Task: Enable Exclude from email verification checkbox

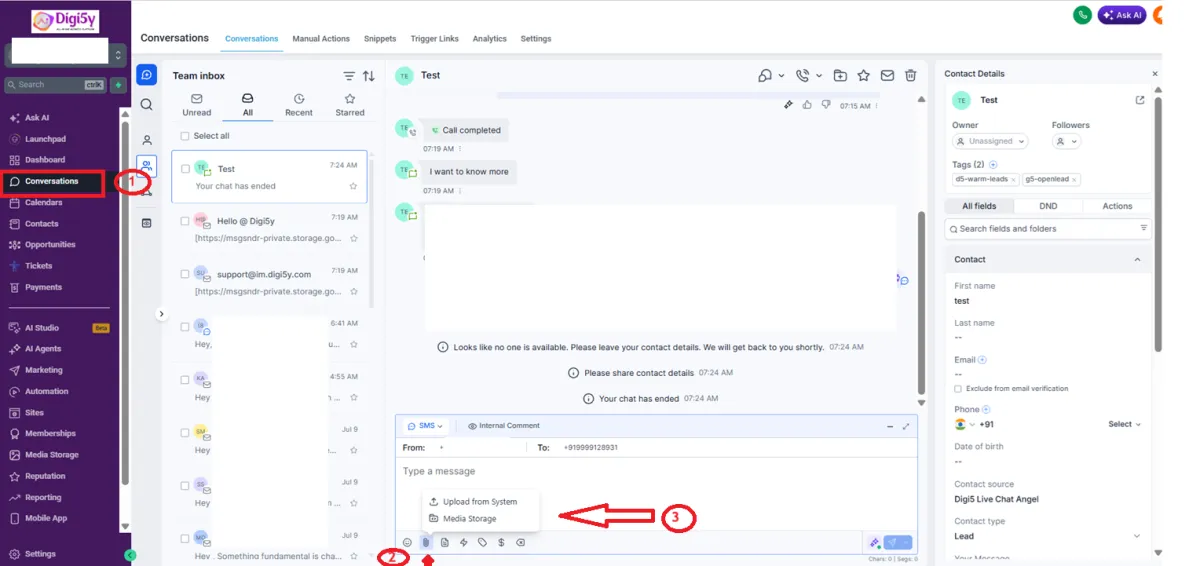Action: click(x=958, y=388)
